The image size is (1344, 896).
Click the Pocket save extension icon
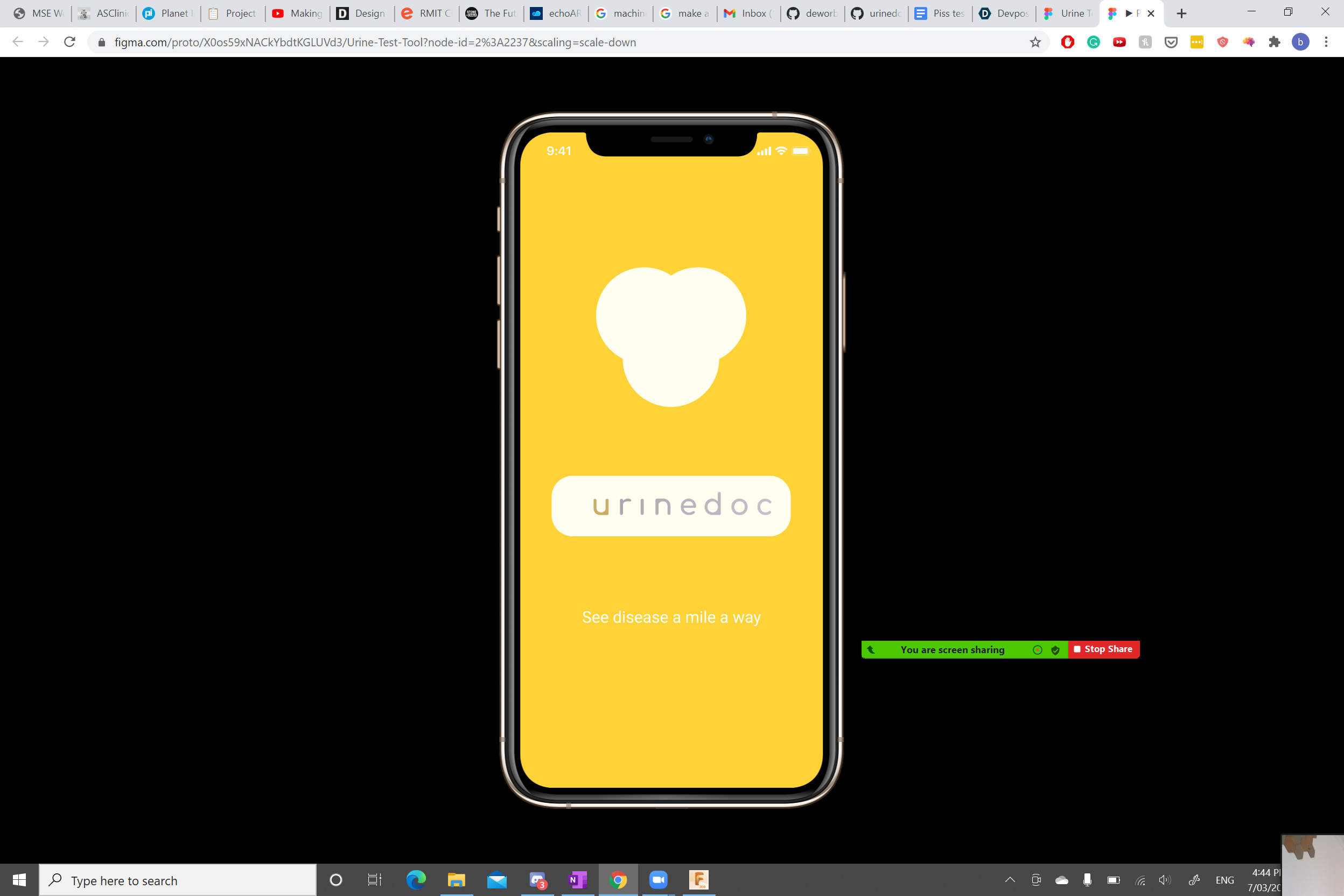point(1171,41)
